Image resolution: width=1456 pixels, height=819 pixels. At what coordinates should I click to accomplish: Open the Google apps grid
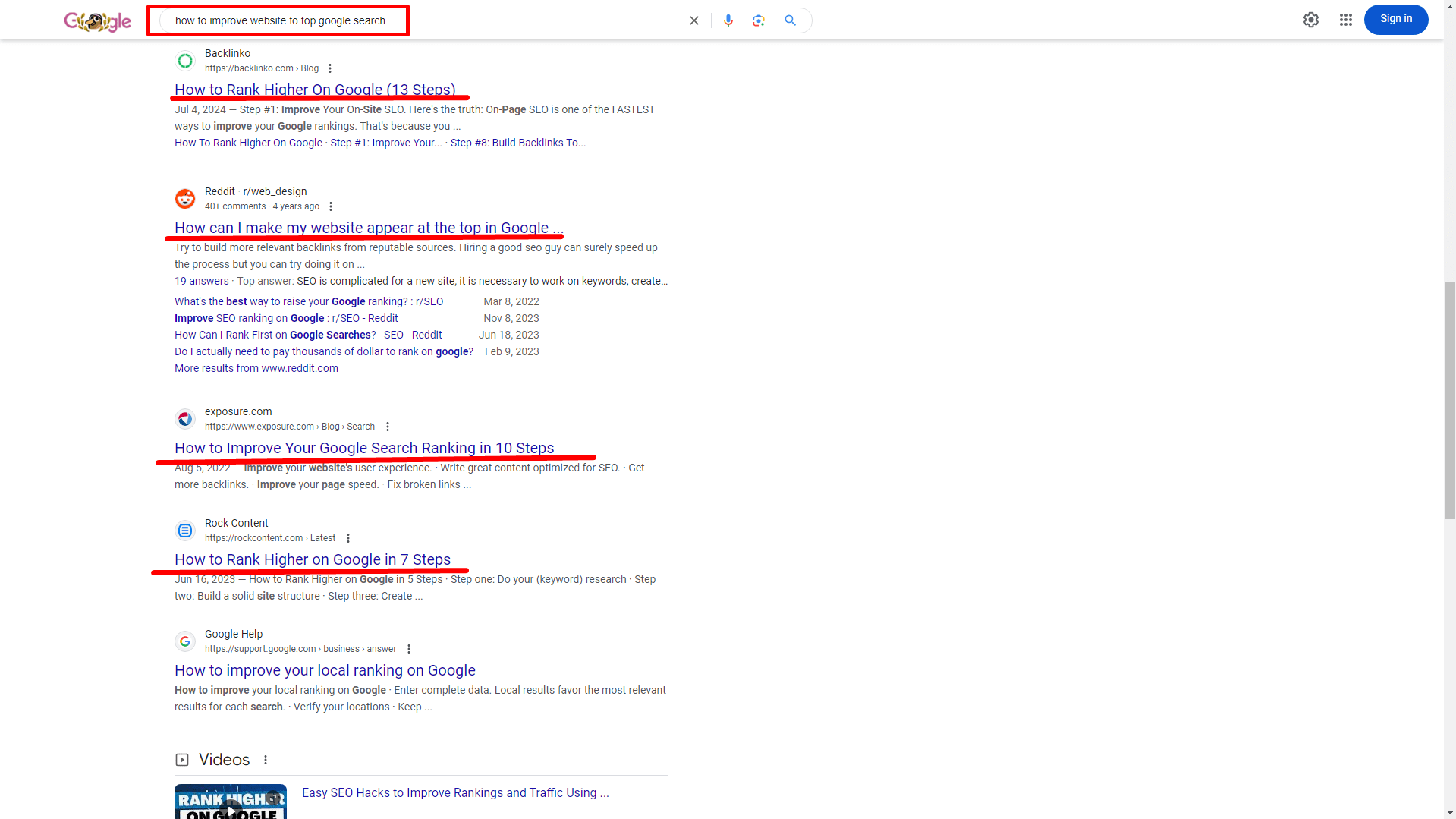[1345, 20]
